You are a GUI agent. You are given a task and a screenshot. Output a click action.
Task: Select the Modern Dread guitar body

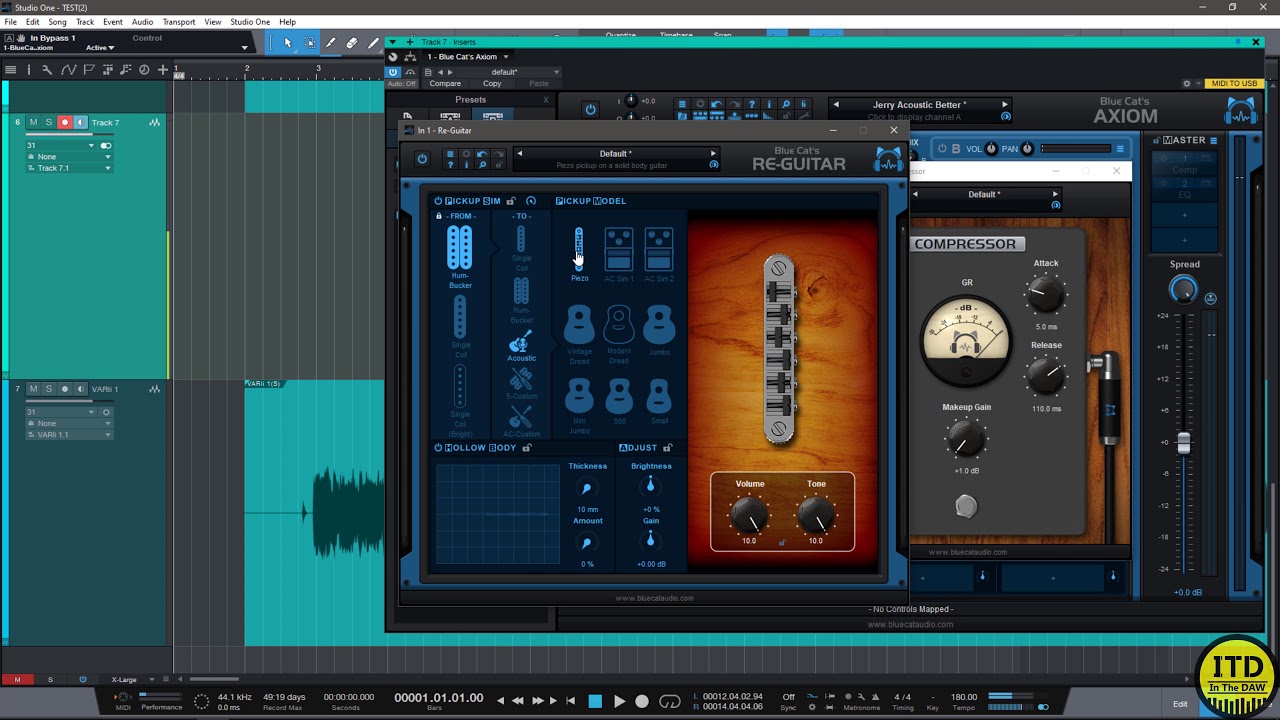tap(619, 334)
